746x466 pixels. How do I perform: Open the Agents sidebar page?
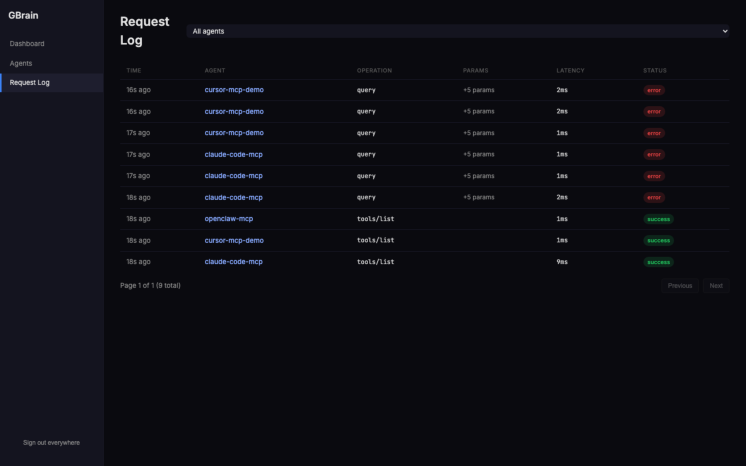click(x=21, y=63)
